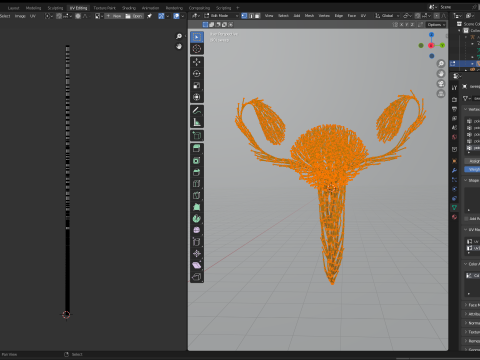Switch to the Texture Paint workspace tab
Viewport: 480px width, 360px height.
(104, 8)
